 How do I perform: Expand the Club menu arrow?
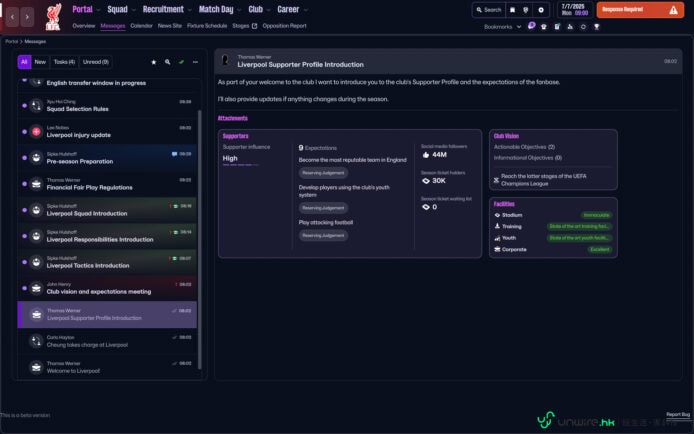pos(269,10)
